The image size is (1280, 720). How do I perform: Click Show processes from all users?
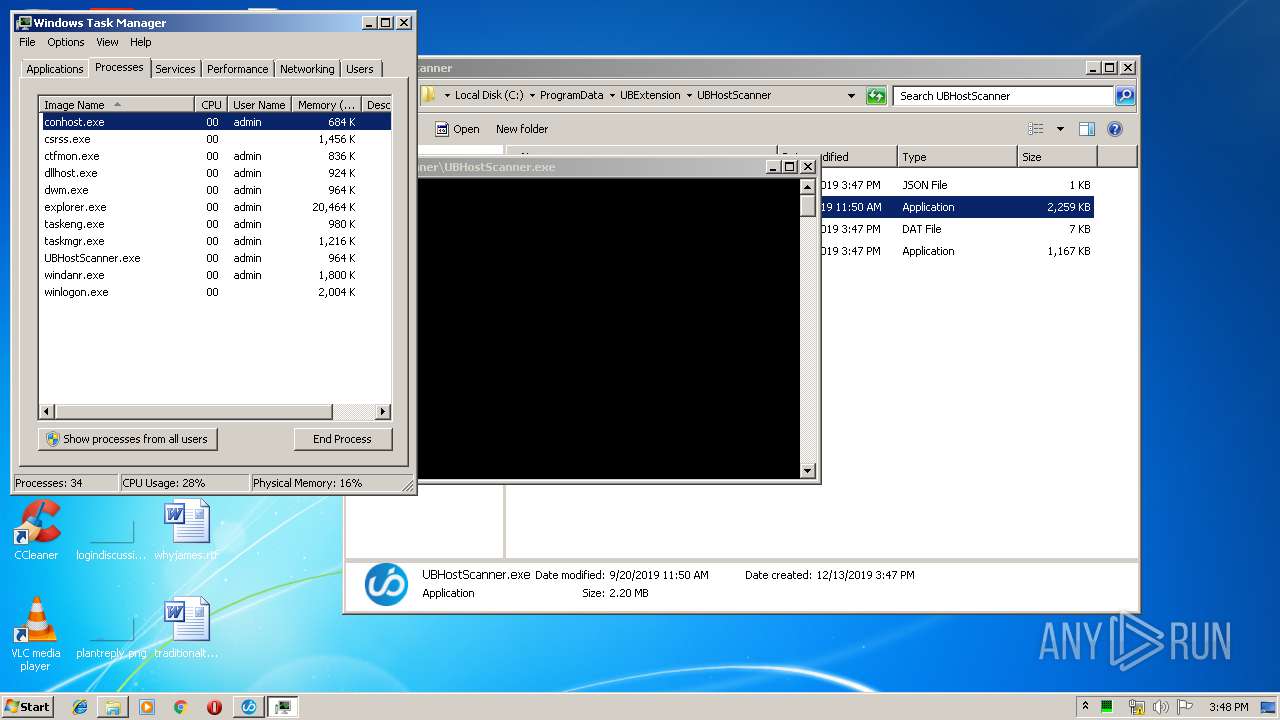(x=127, y=439)
